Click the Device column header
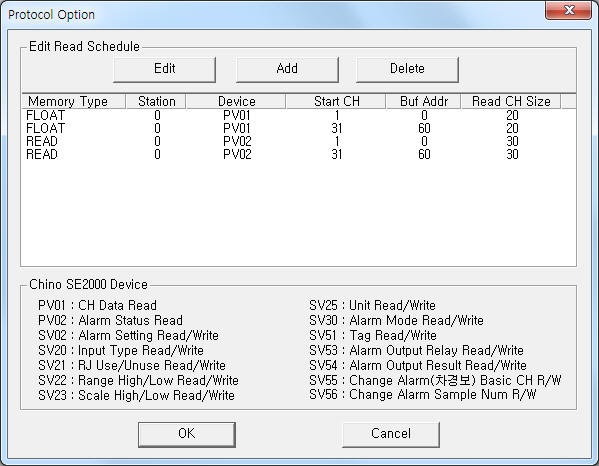This screenshot has width=599, height=466. pos(236,102)
